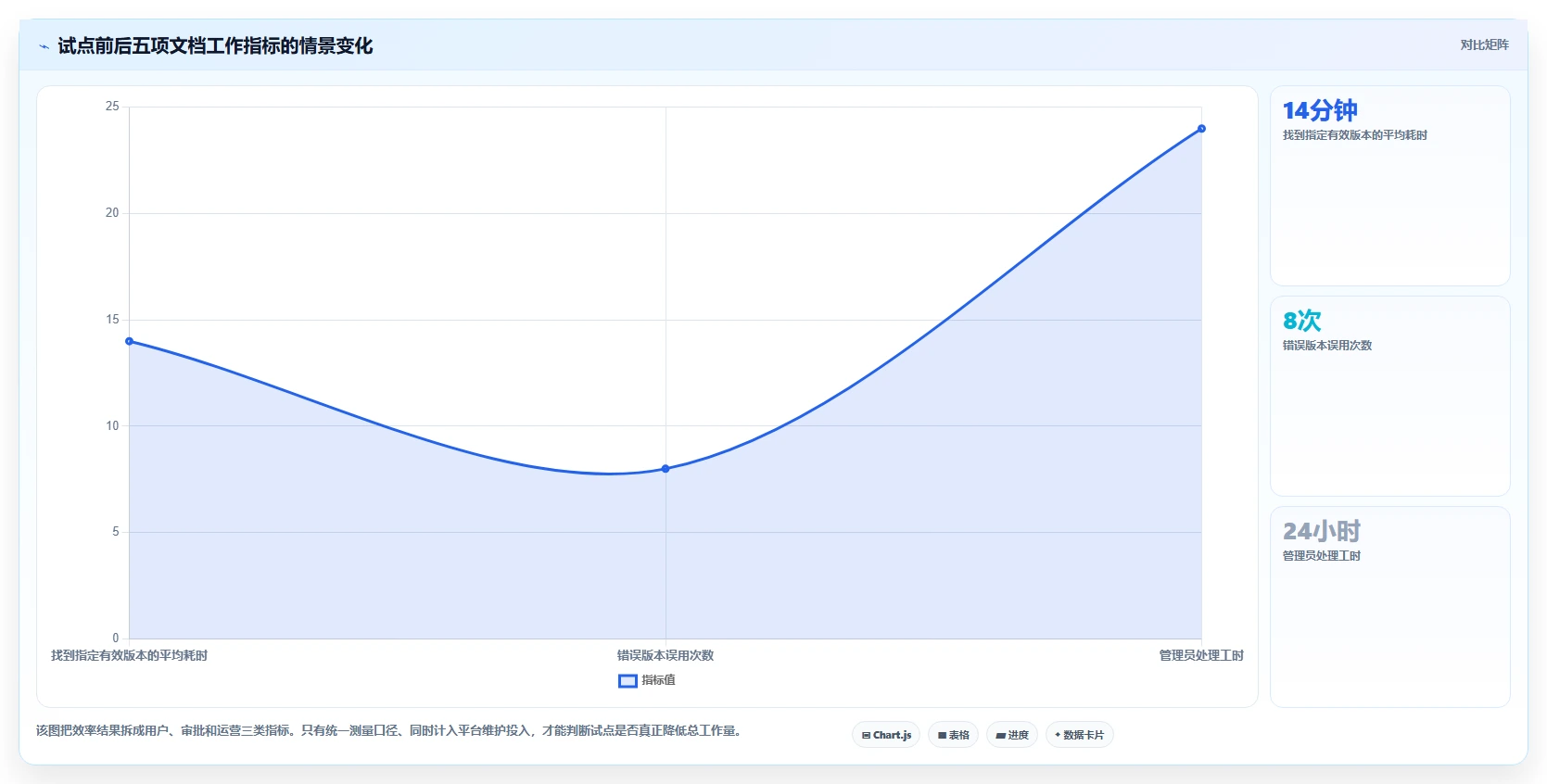Click card caption 管理员处理工时

point(1321,556)
